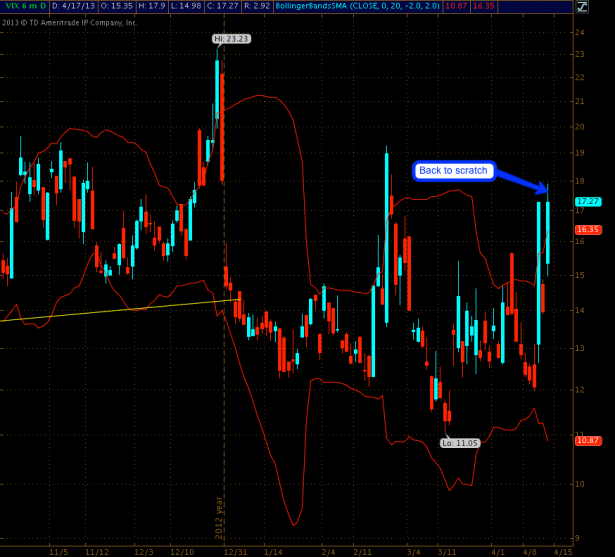Click the range value R: 2.92

click(288, 6)
